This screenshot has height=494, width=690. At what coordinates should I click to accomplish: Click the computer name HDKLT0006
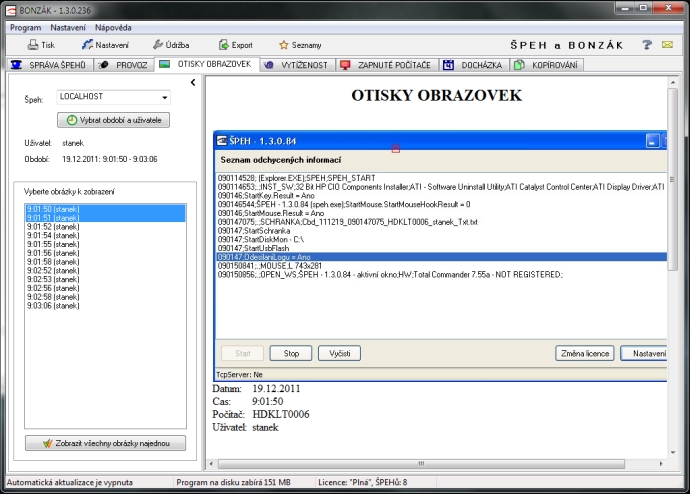[x=281, y=414]
